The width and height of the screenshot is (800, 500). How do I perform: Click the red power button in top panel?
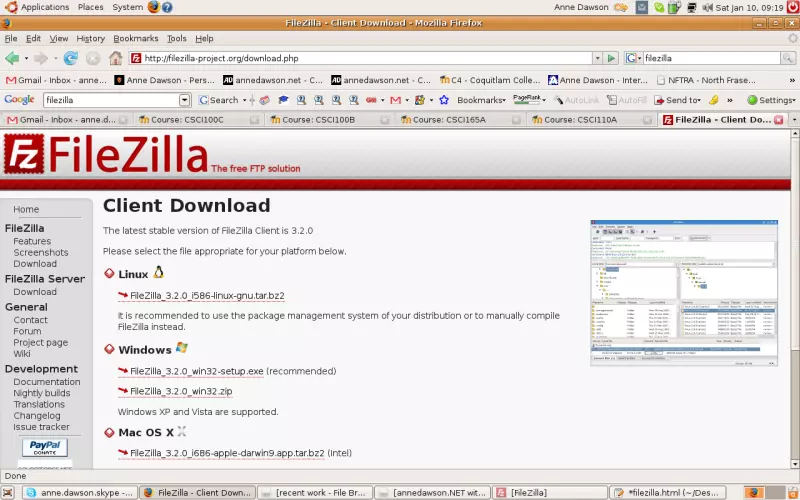pos(793,7)
